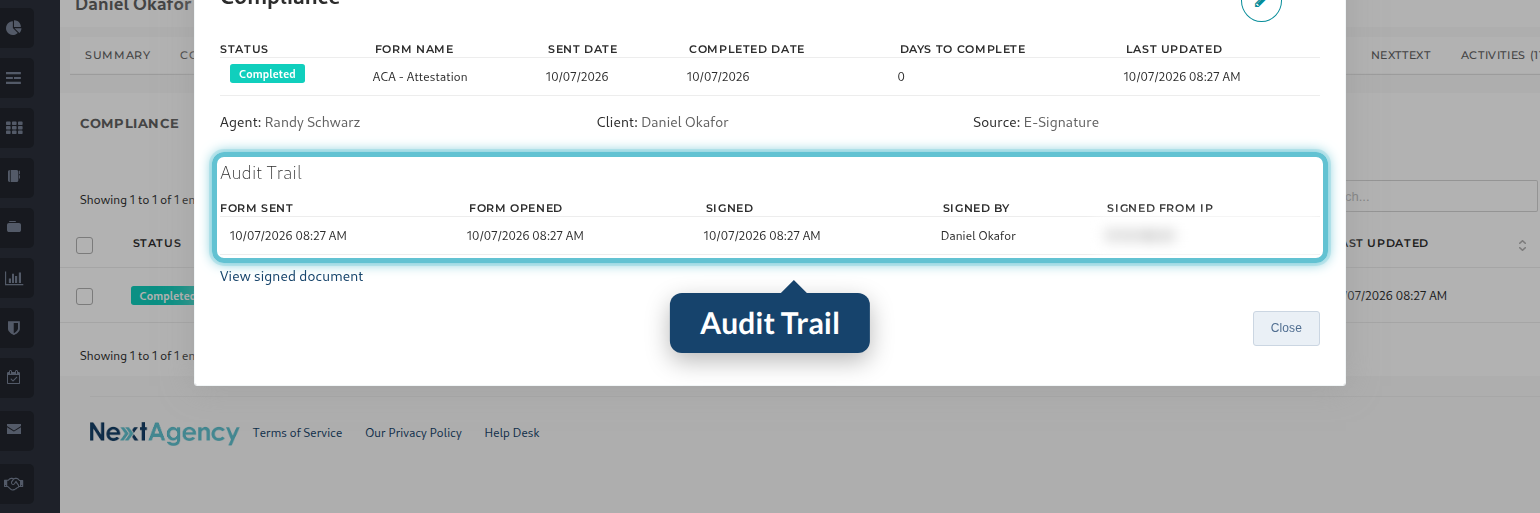Screen dimensions: 1540x513
Task: Click the Last Updated value in dialog
Action: click(1182, 76)
